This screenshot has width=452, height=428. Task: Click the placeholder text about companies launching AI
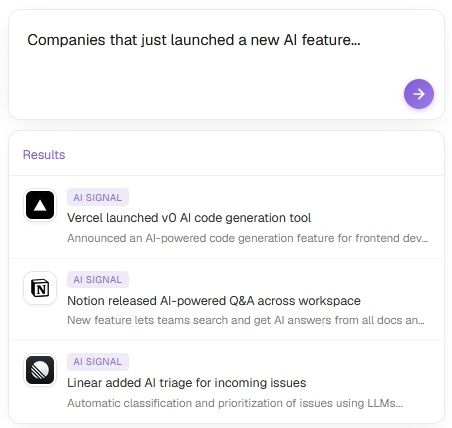(194, 40)
